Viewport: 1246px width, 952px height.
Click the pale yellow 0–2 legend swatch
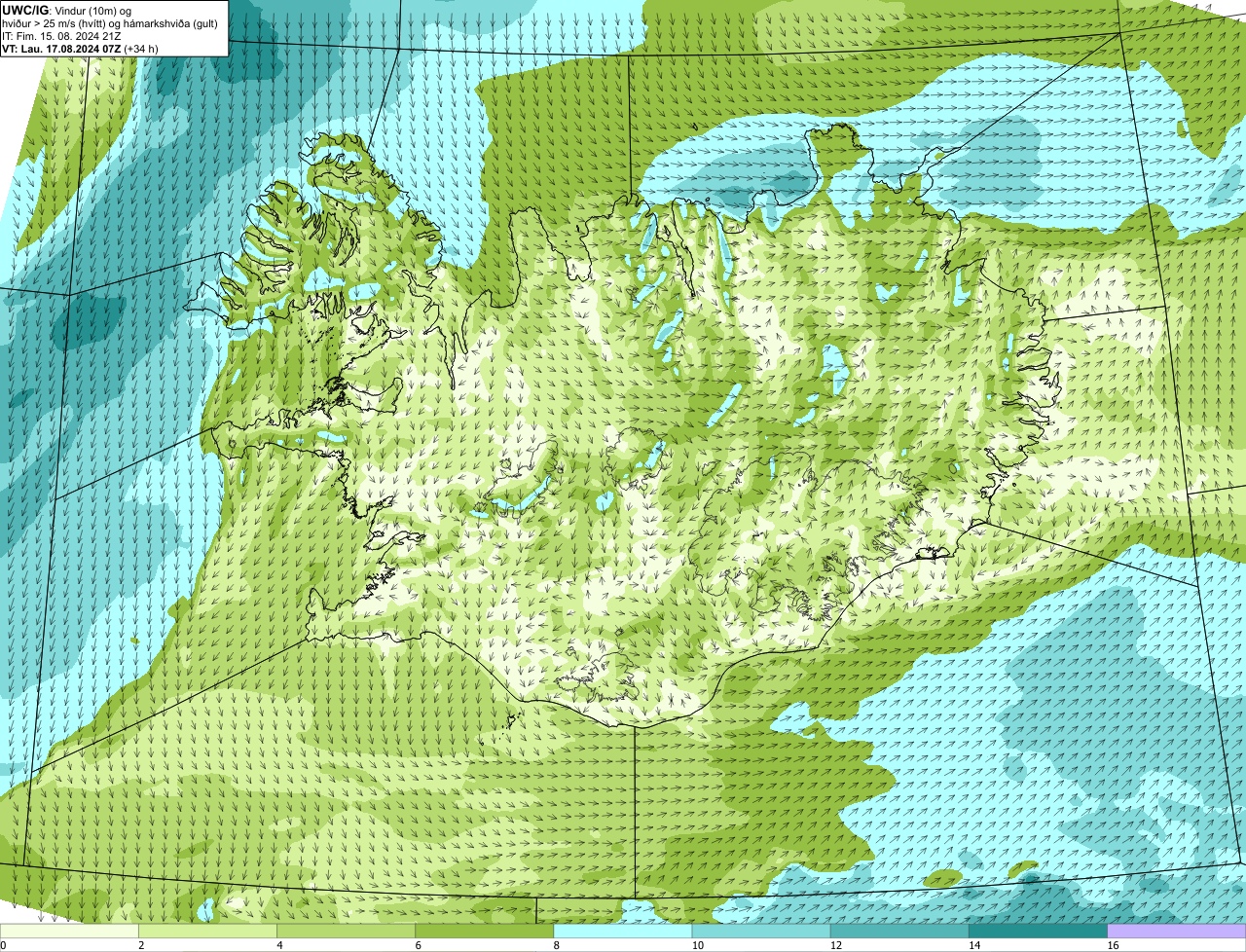pos(69,931)
